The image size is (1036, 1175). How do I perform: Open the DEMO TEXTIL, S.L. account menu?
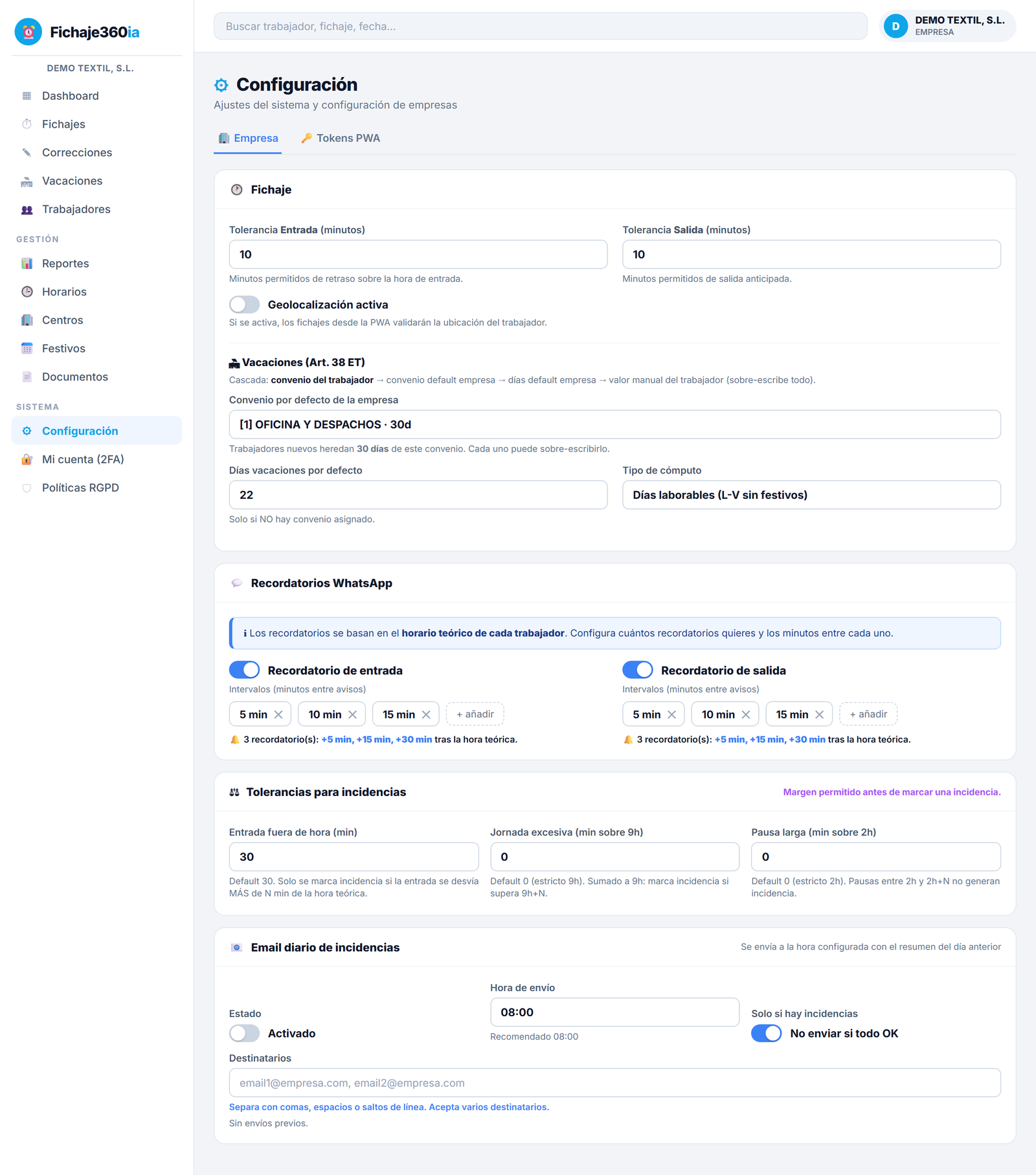pyautogui.click(x=947, y=26)
